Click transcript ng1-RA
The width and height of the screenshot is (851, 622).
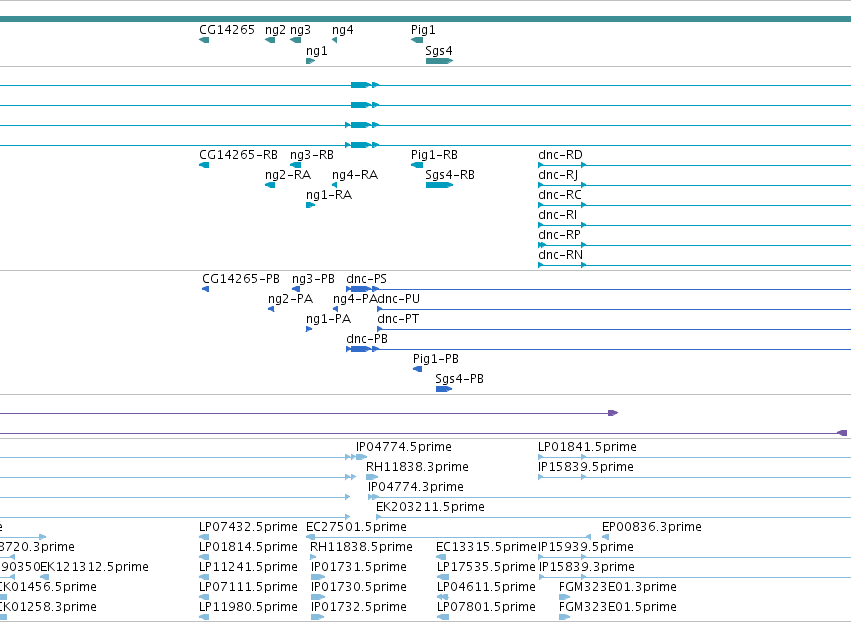(329, 195)
